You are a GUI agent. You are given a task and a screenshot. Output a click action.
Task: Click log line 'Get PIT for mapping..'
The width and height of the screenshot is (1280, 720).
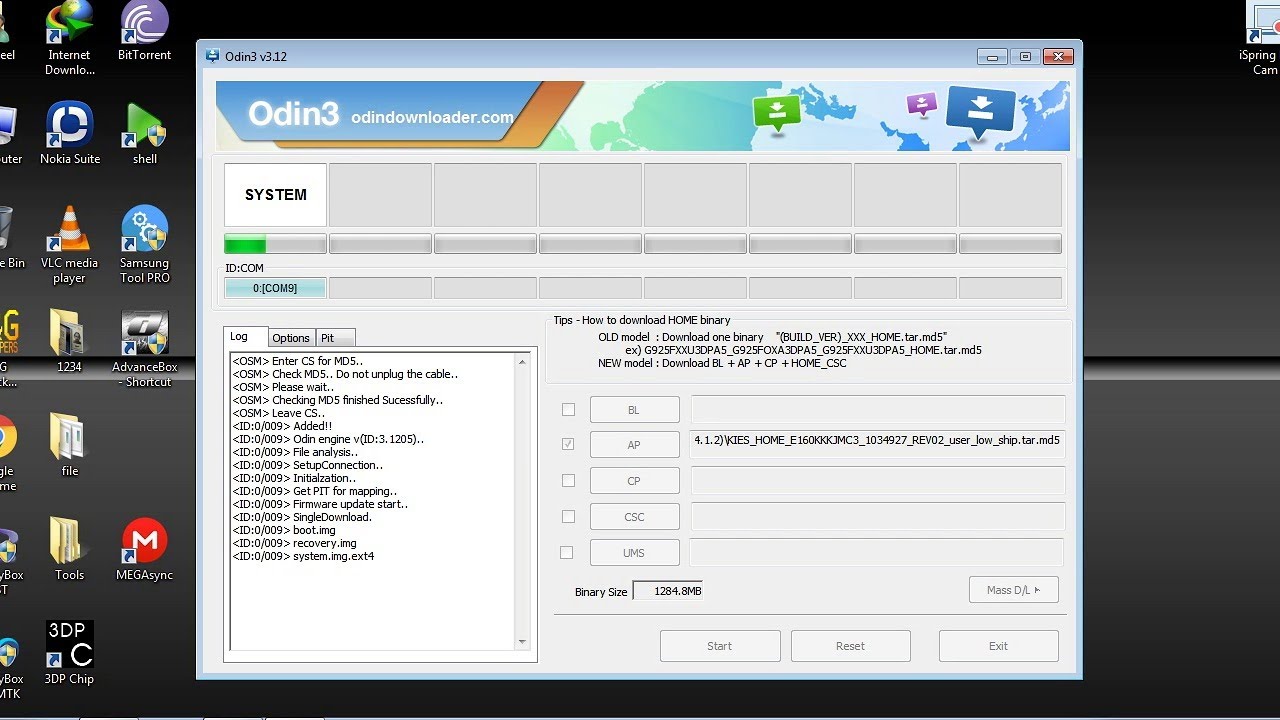pyautogui.click(x=315, y=491)
